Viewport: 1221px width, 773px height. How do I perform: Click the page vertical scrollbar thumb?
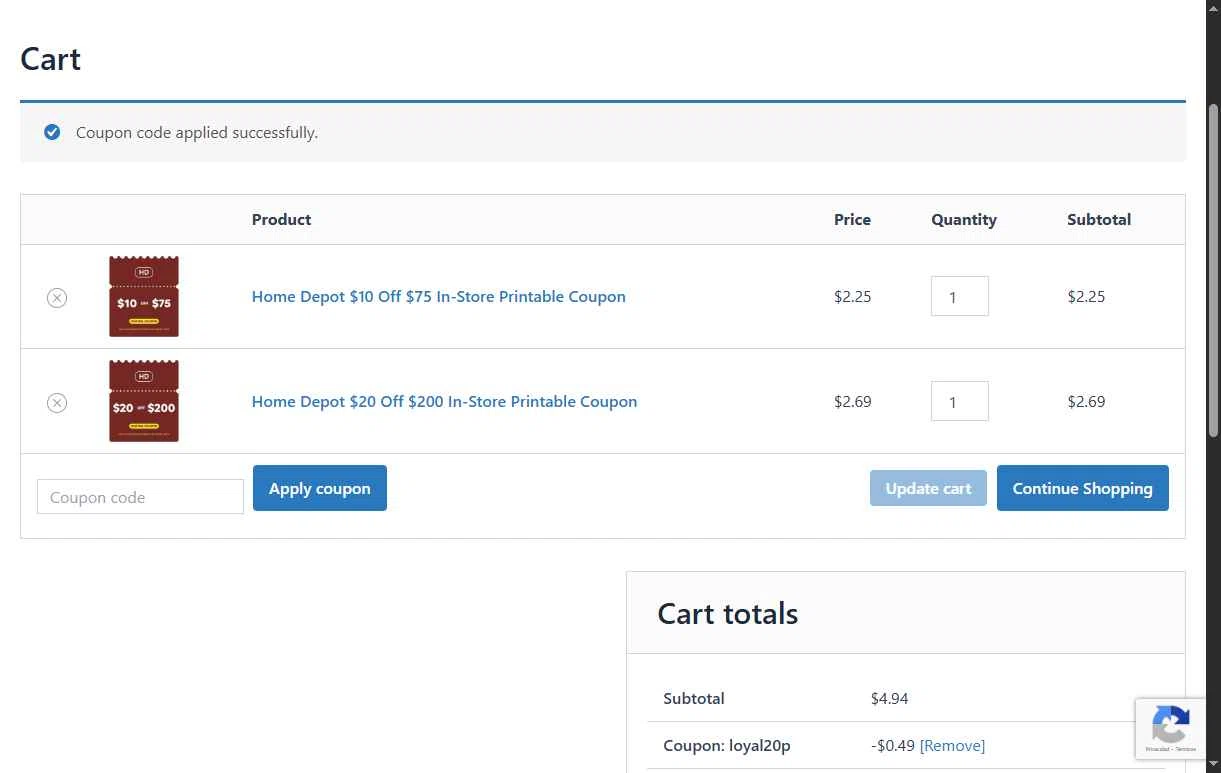[x=1214, y=270]
